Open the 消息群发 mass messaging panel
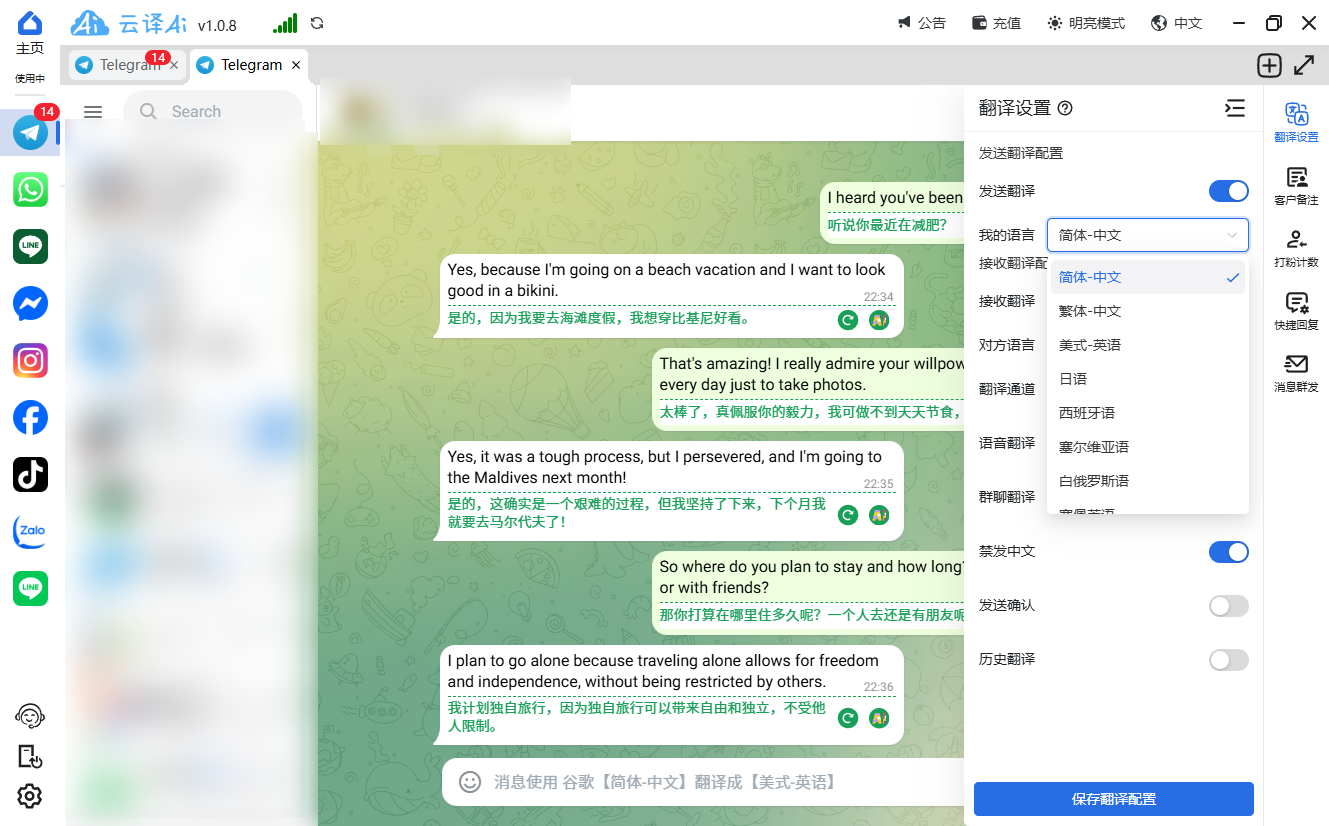Viewport: 1329px width, 826px height. pos(1296,372)
